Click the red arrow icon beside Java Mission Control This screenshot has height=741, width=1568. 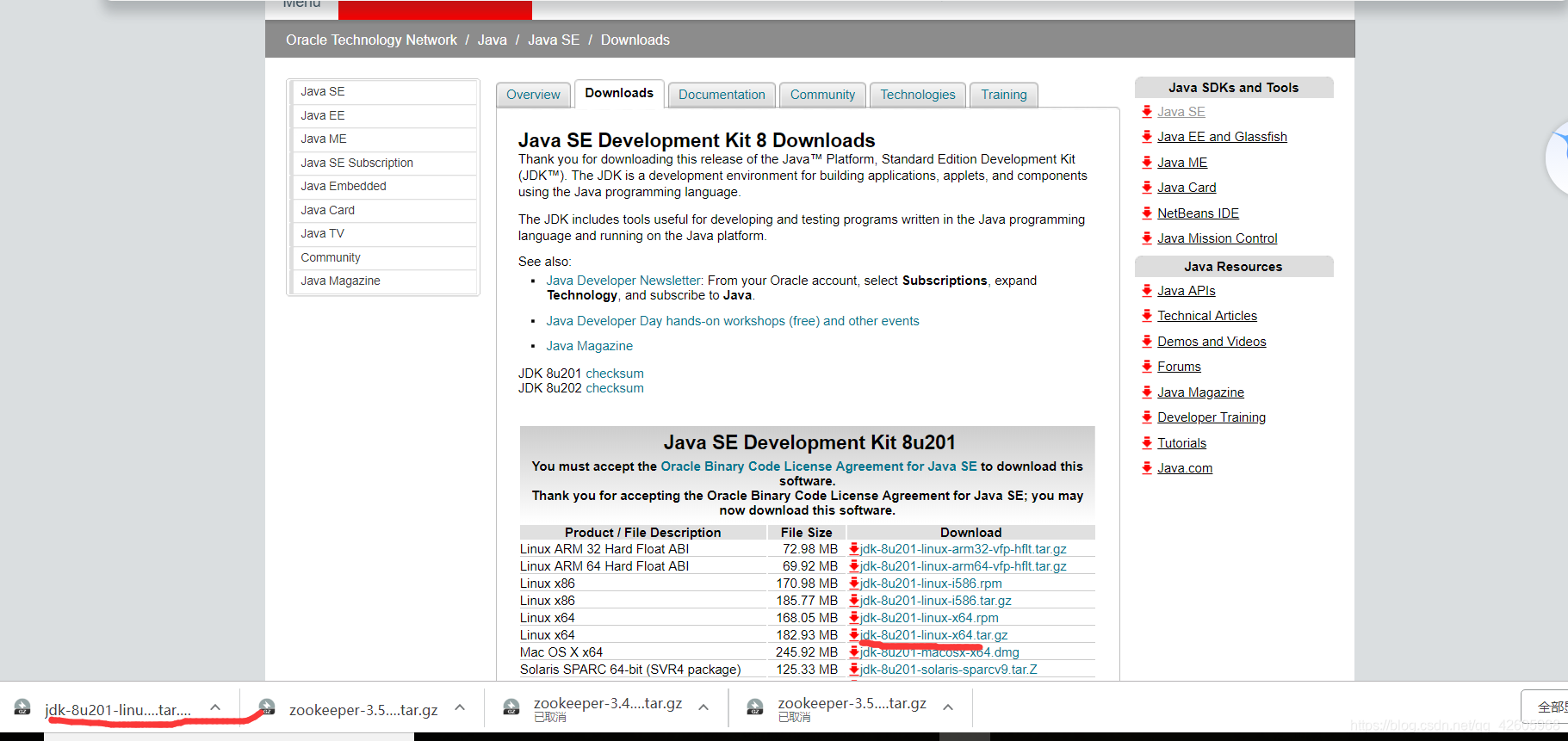coord(1147,238)
